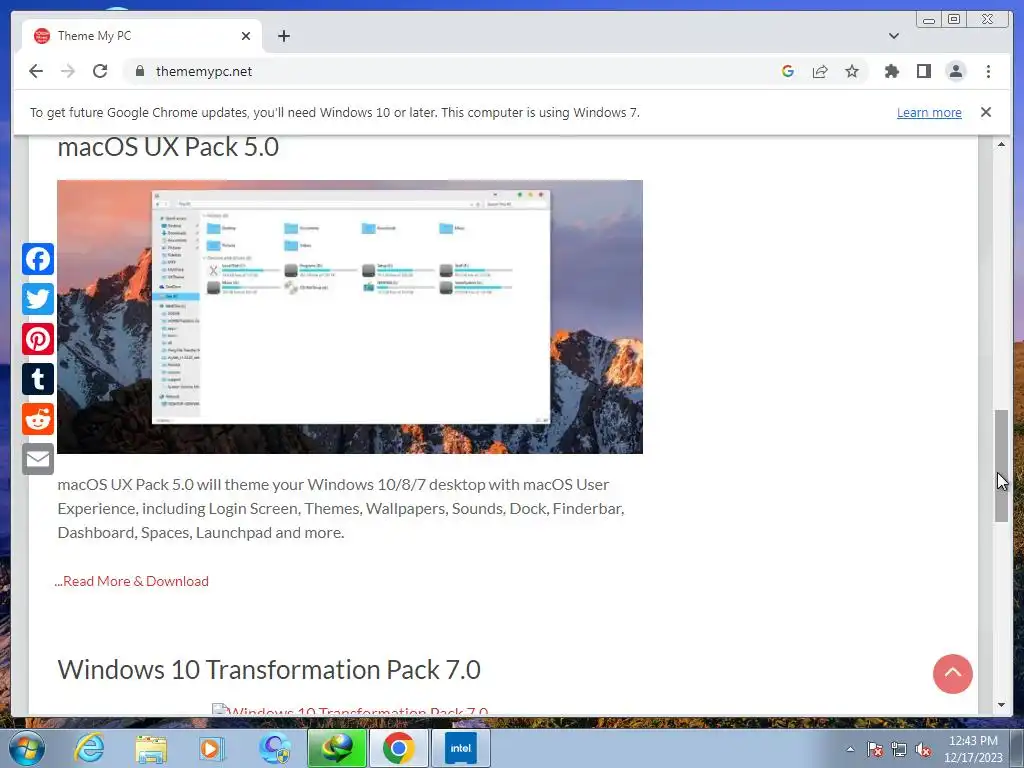1024x768 pixels.
Task: Select the Theme My PC tab
Action: pos(142,36)
